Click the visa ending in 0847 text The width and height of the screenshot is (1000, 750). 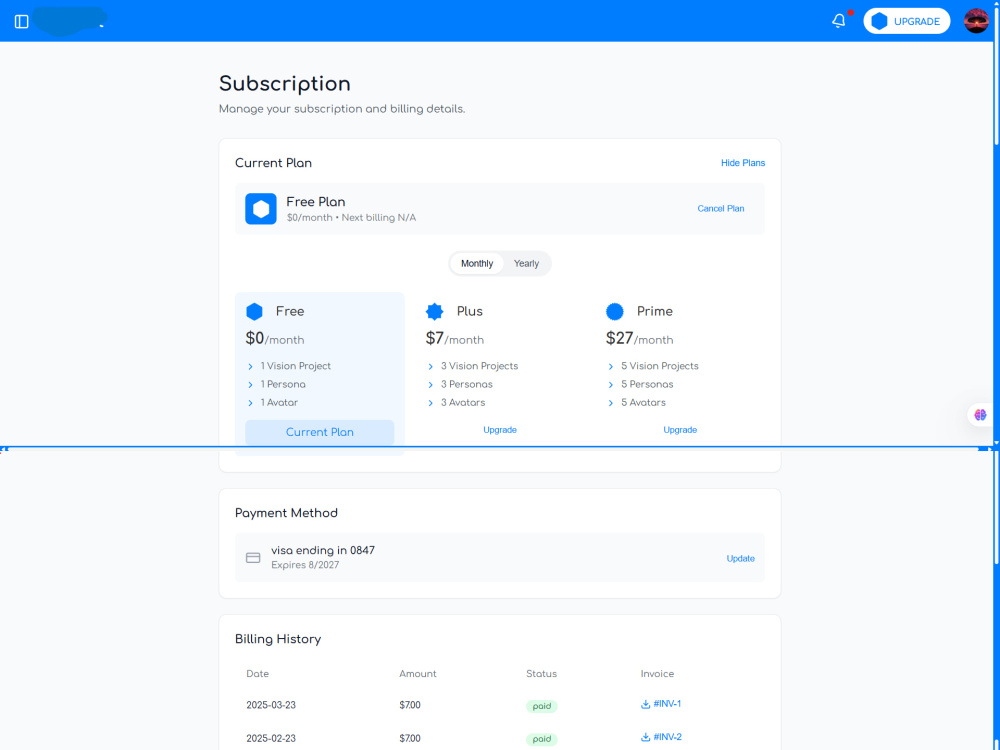[323, 550]
